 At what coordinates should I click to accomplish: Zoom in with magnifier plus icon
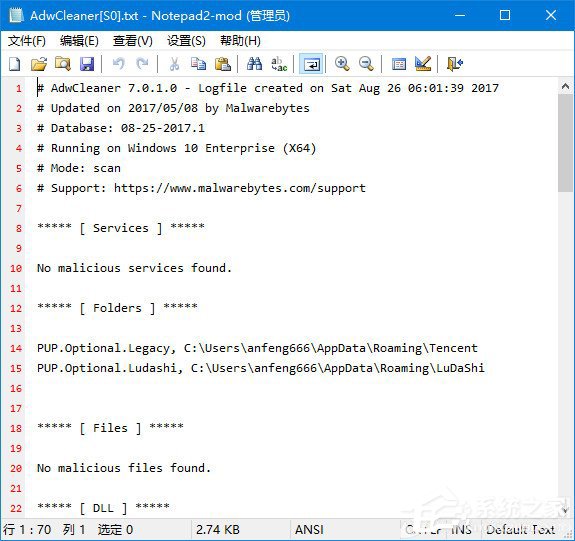342,64
